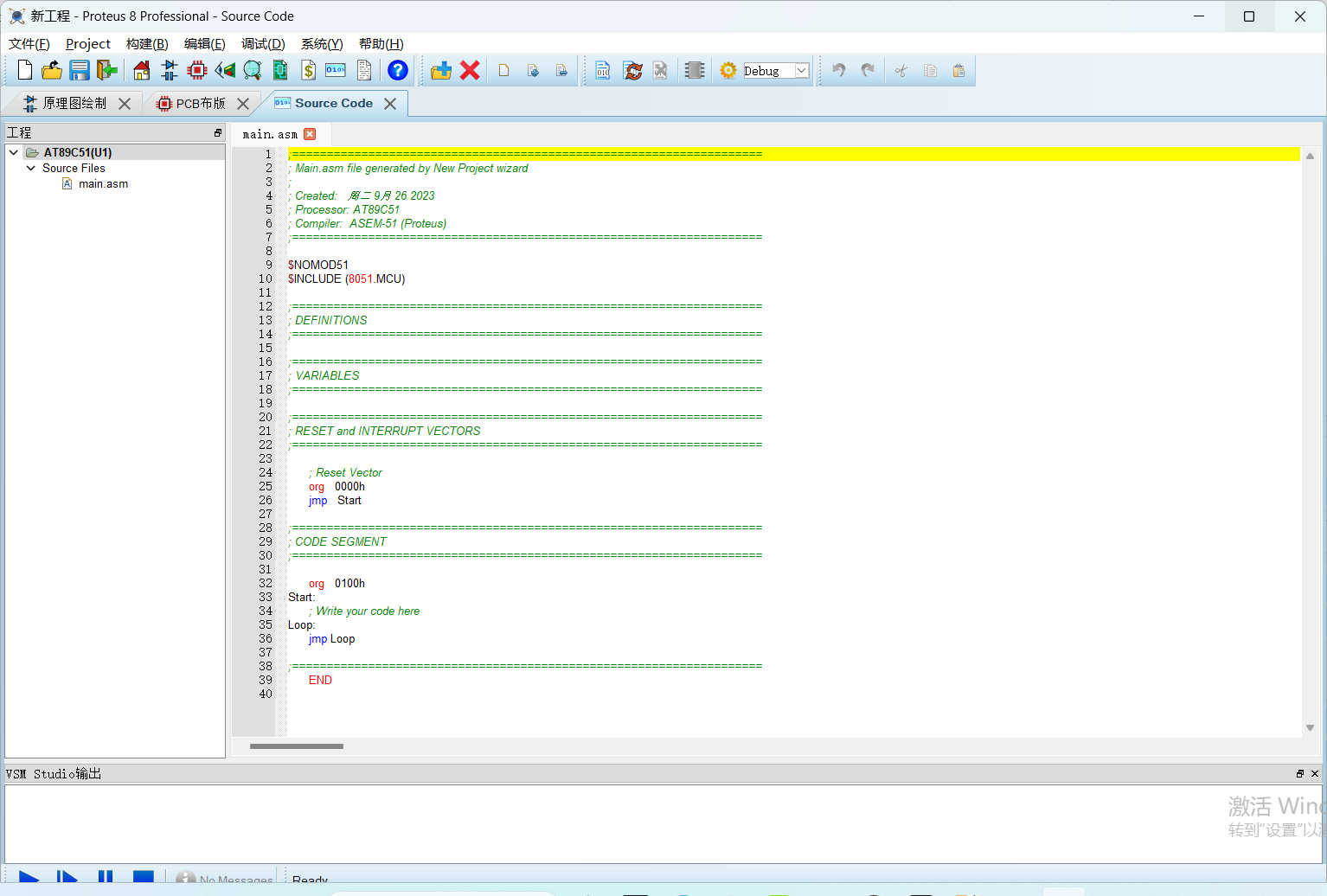
Task: Open Schematic Capture from the toolbar
Action: (170, 70)
